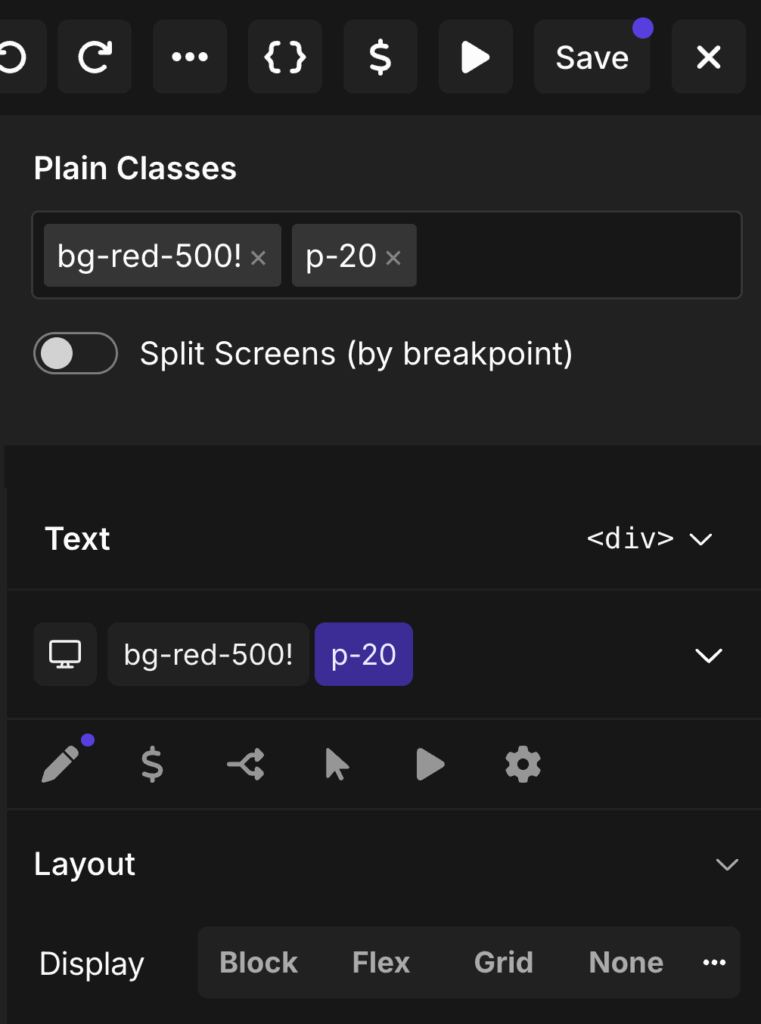The image size is (761, 1024).
Task: Click the node connection icon in the element toolbar
Action: click(243, 764)
